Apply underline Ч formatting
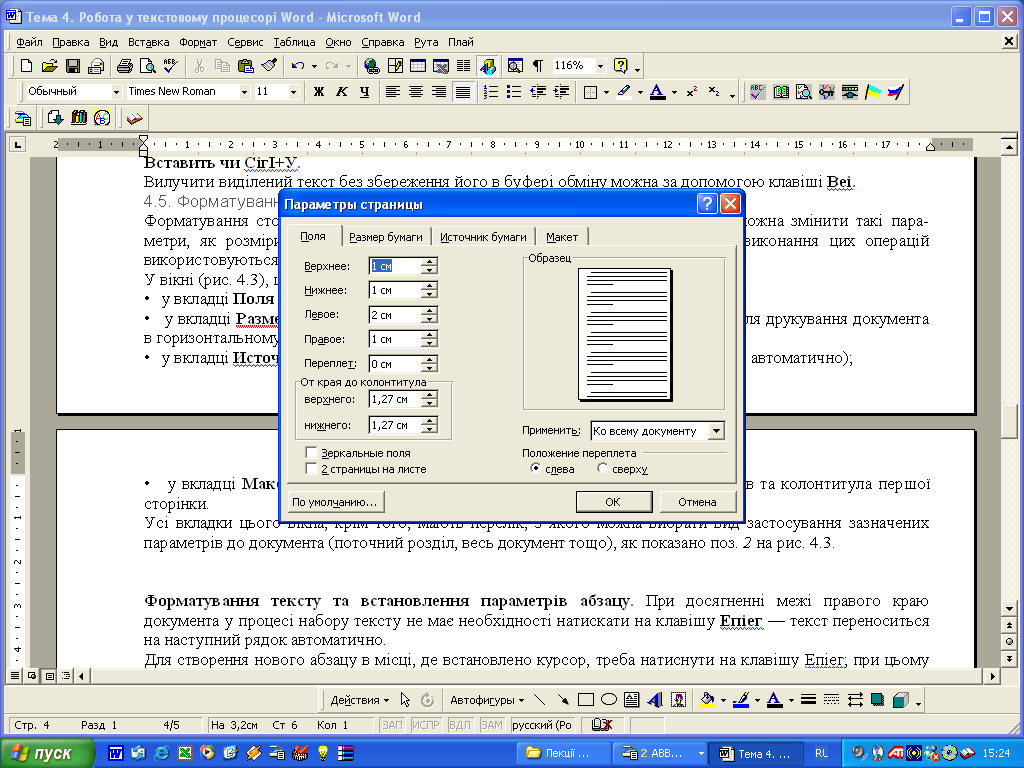 (x=364, y=92)
